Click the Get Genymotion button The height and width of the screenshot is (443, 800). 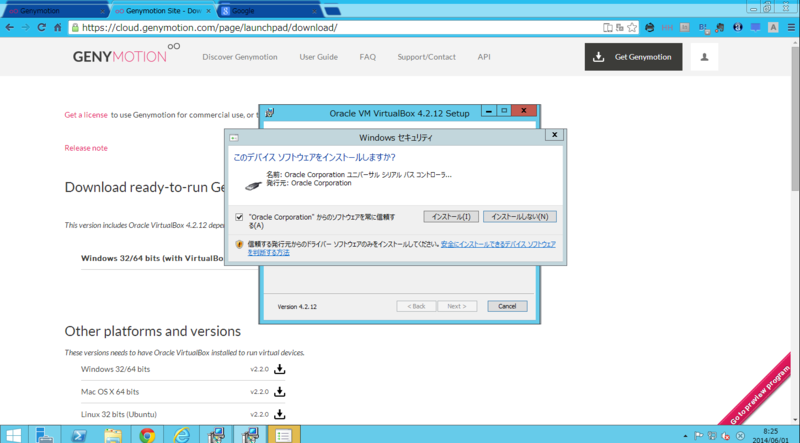(x=633, y=57)
